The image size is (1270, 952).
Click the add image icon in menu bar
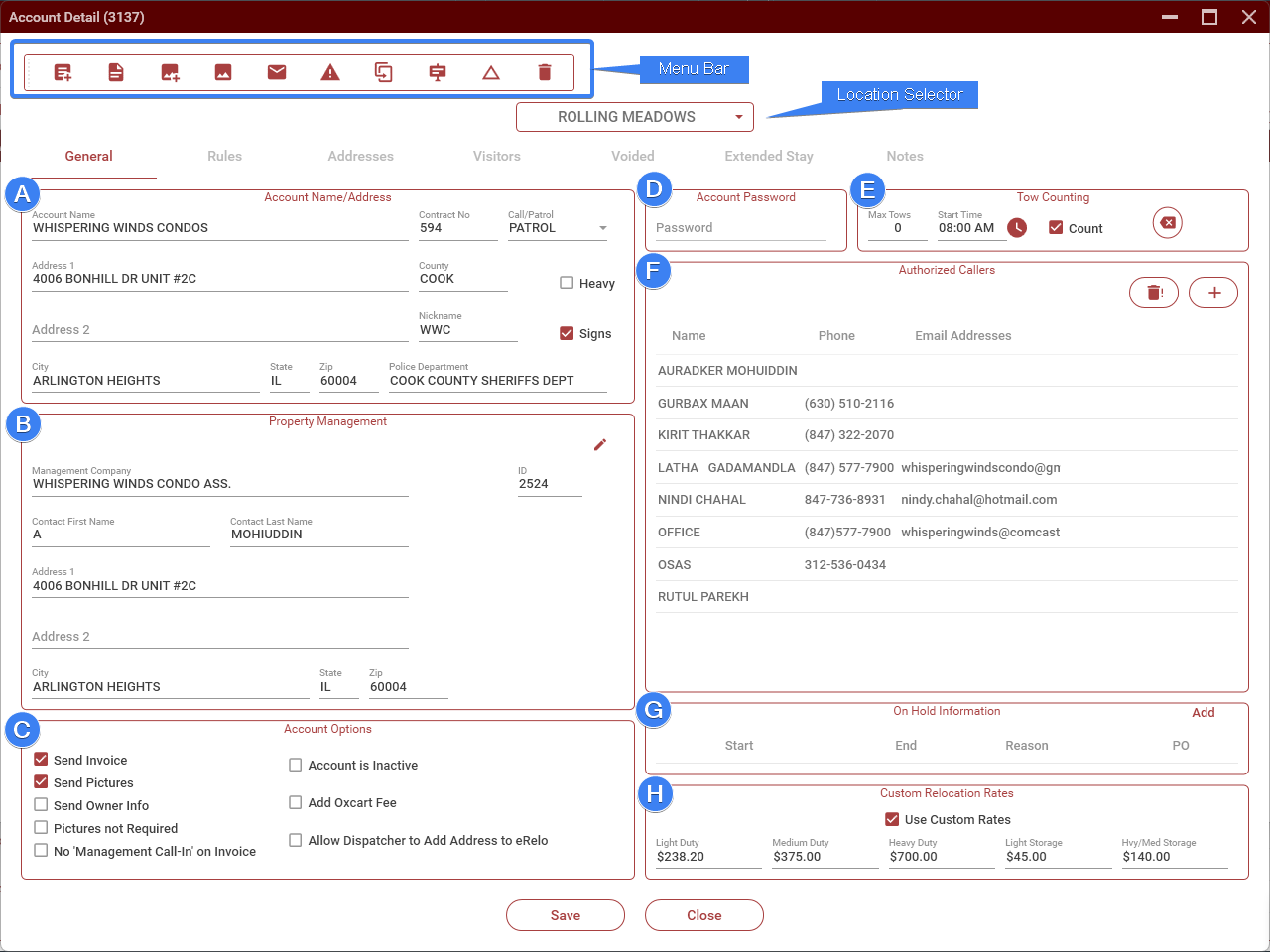[170, 72]
